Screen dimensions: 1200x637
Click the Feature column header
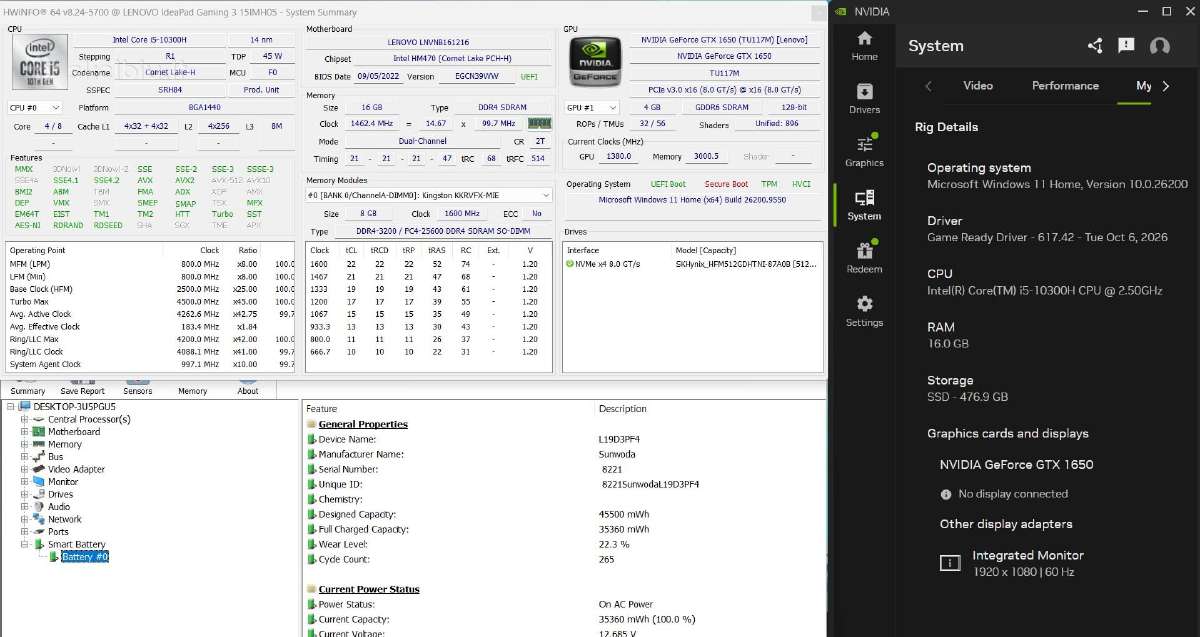[x=322, y=409]
